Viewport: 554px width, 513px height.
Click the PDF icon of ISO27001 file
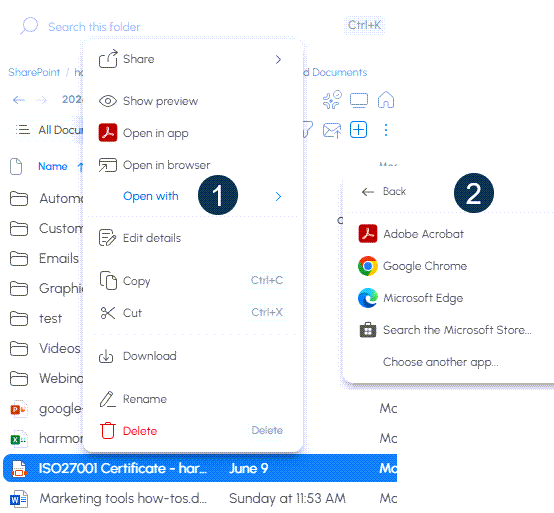[x=19, y=469]
